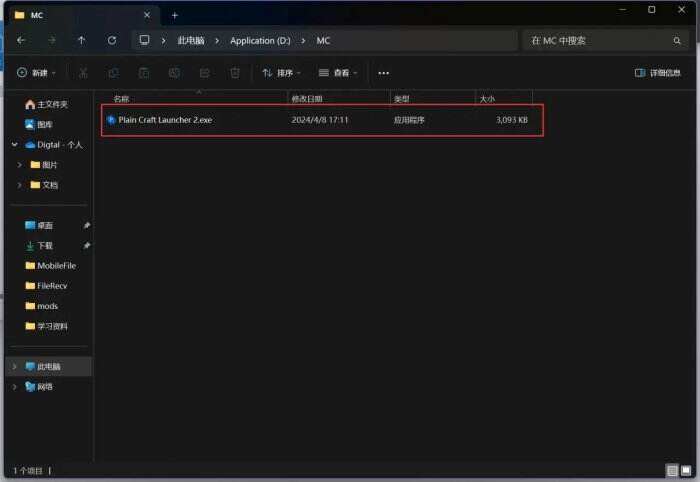Open the View dropdown menu

[338, 73]
